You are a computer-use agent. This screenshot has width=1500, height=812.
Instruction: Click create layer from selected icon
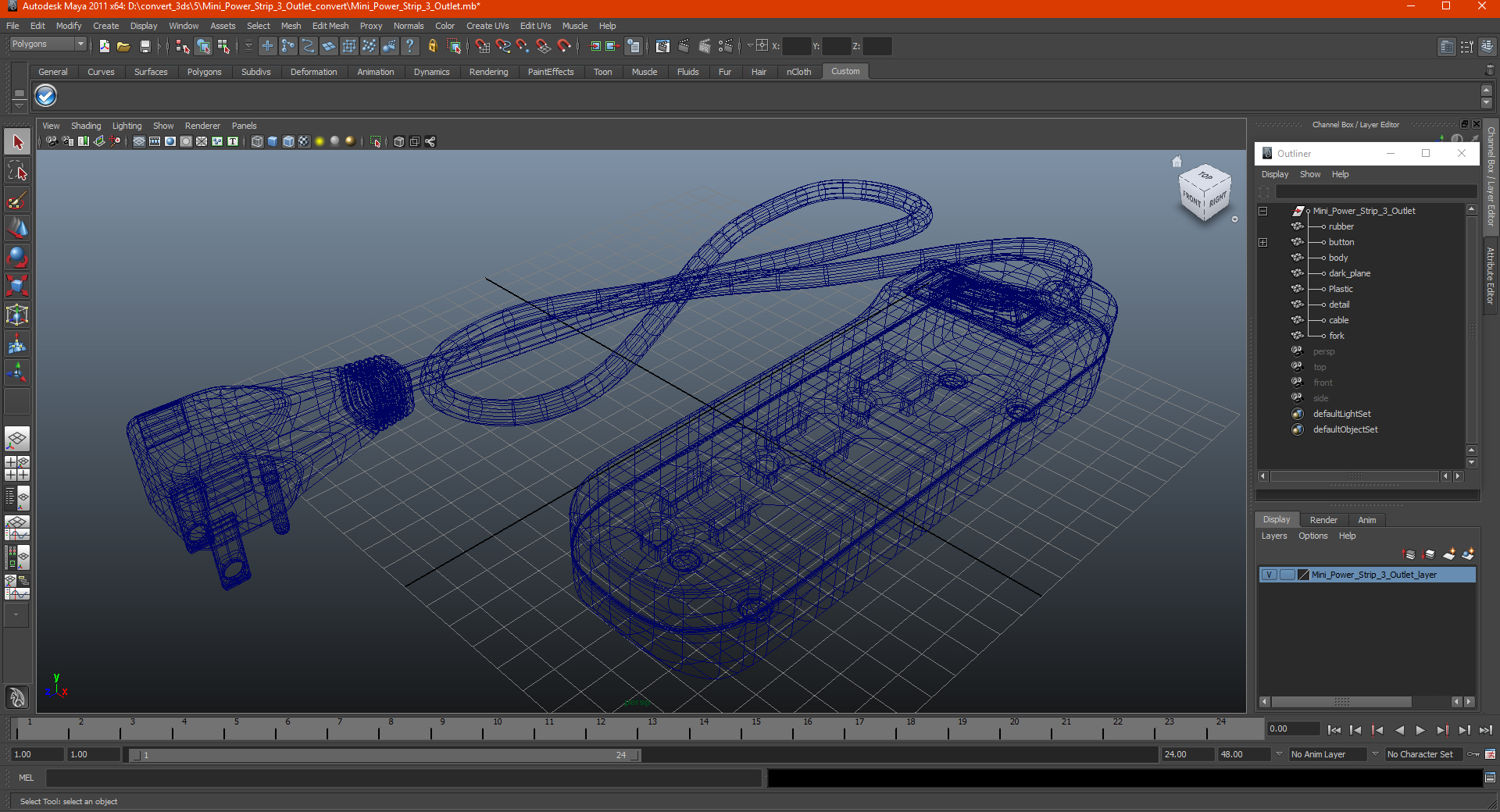pos(1468,554)
